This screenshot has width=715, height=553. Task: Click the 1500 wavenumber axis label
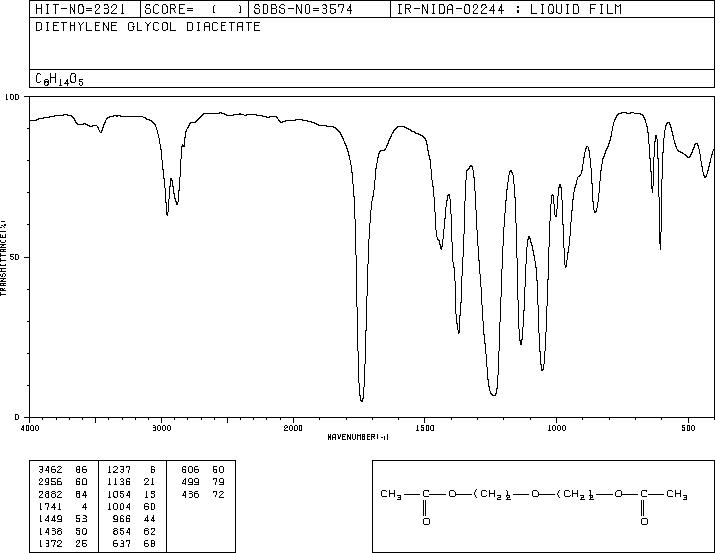(x=425, y=428)
